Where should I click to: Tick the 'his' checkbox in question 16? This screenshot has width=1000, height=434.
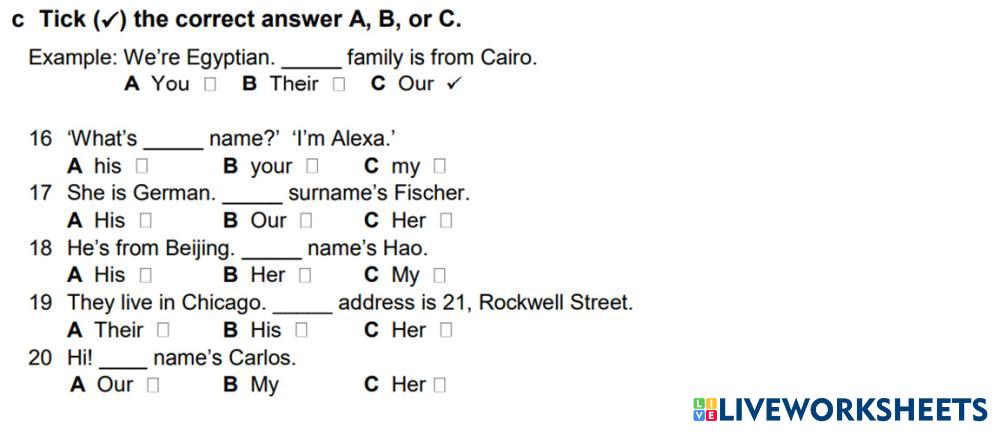pos(141,166)
